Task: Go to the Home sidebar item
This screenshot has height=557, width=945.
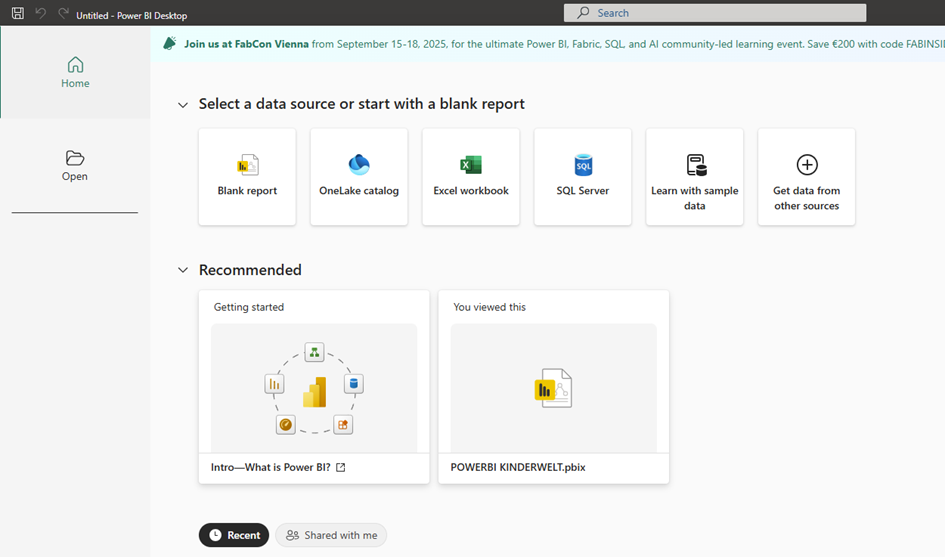Action: pos(75,72)
